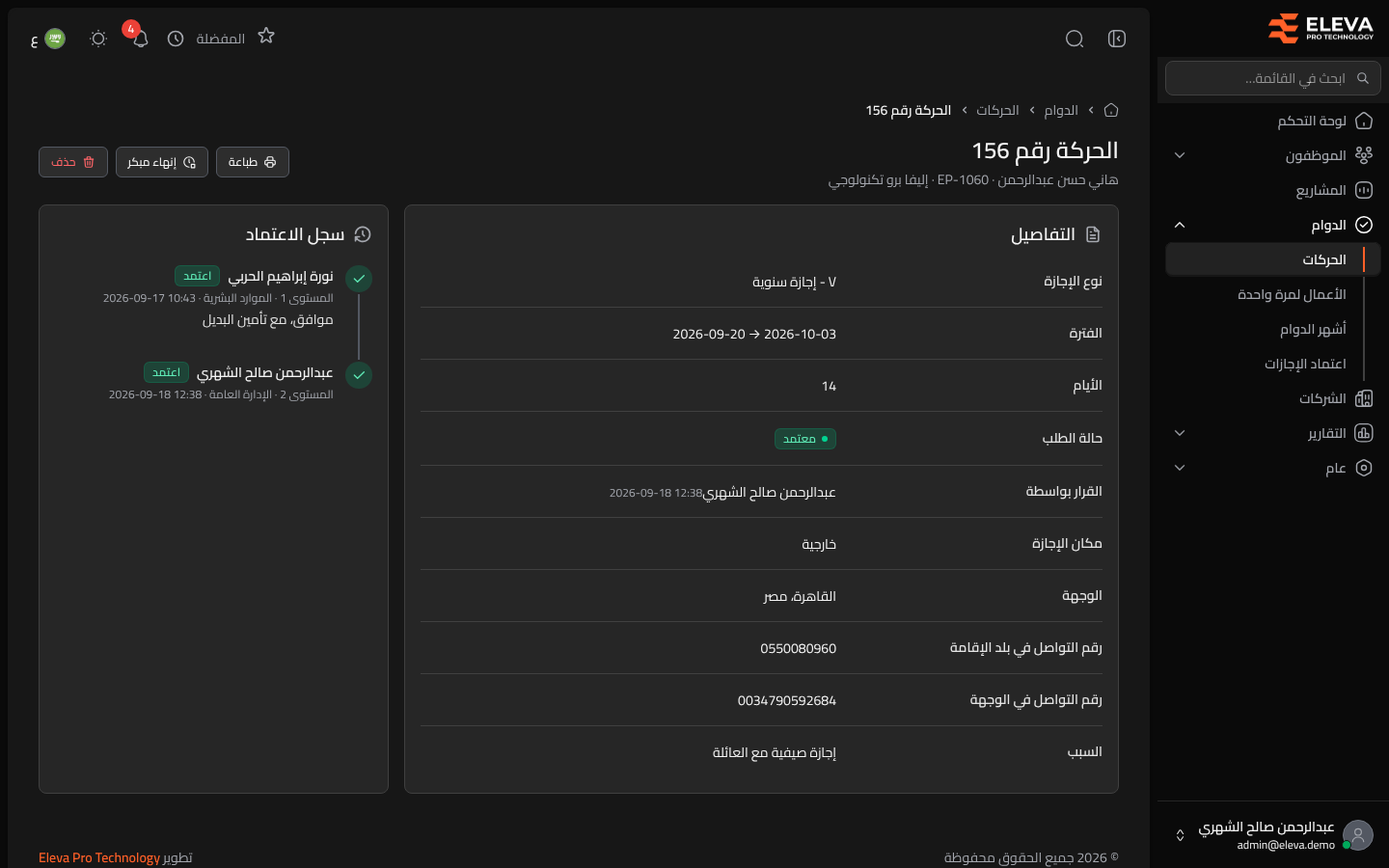Click the favorites star icon

(266, 36)
